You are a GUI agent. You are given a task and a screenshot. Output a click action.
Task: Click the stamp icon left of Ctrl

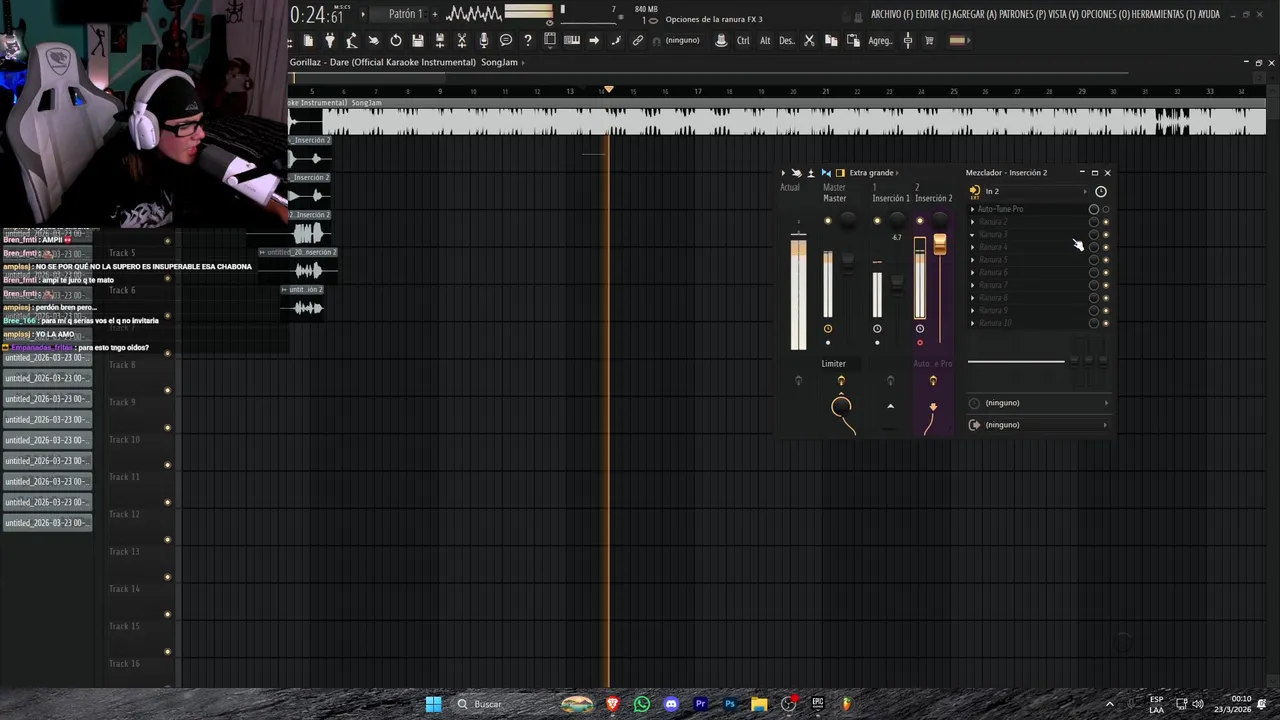pos(721,41)
